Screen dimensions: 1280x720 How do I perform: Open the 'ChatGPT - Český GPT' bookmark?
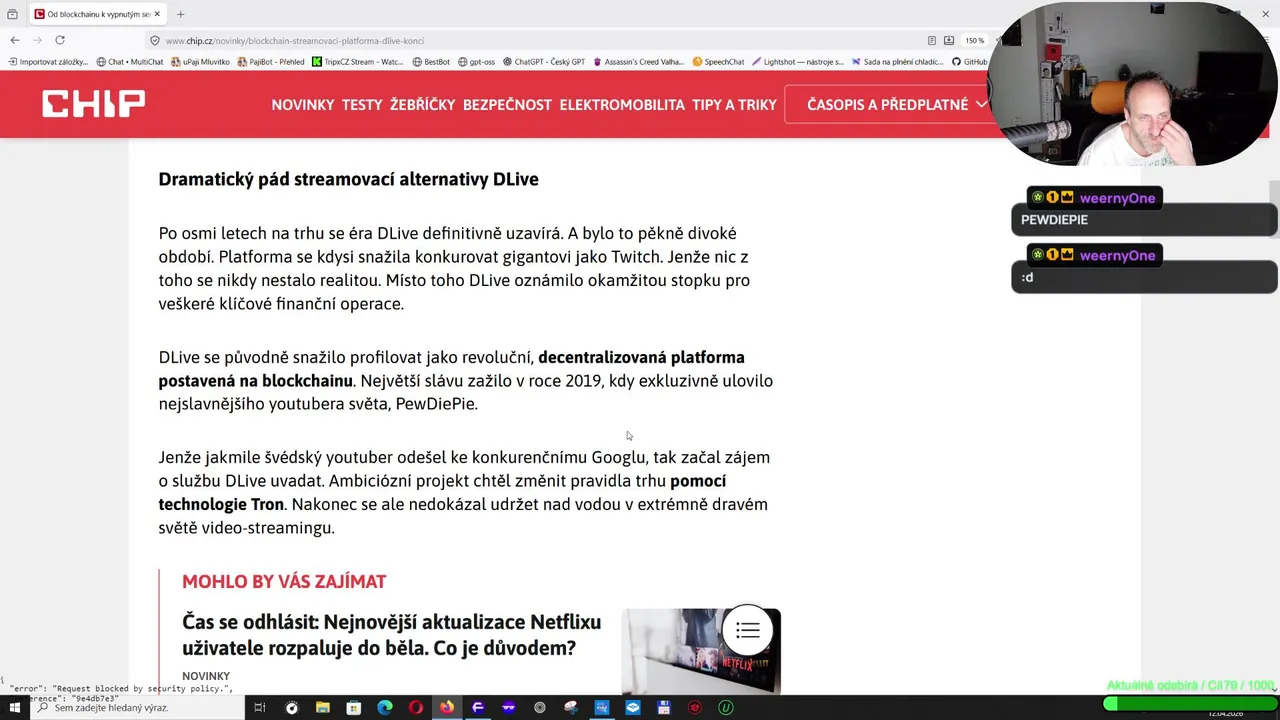pos(544,62)
